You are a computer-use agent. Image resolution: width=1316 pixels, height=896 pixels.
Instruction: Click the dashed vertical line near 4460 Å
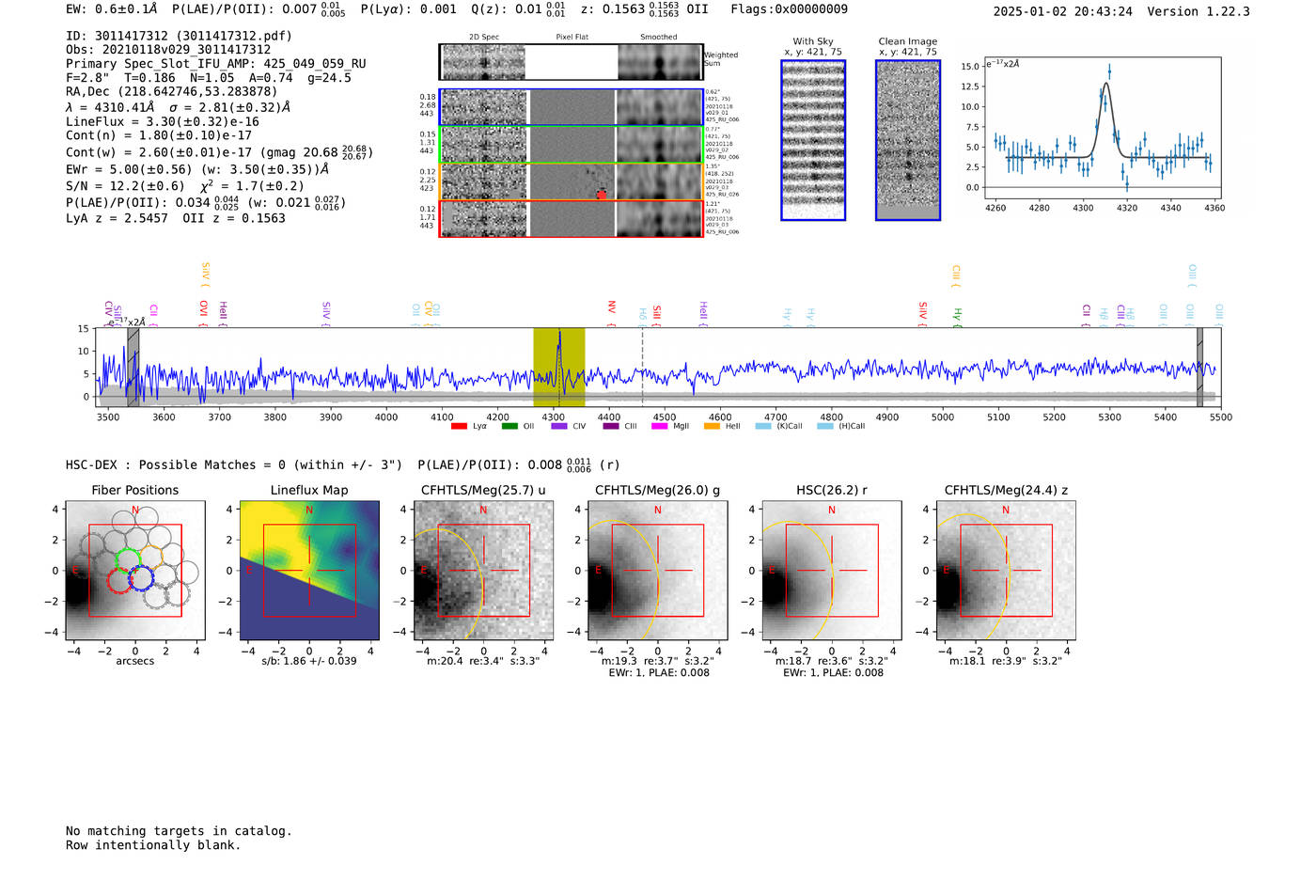point(642,368)
